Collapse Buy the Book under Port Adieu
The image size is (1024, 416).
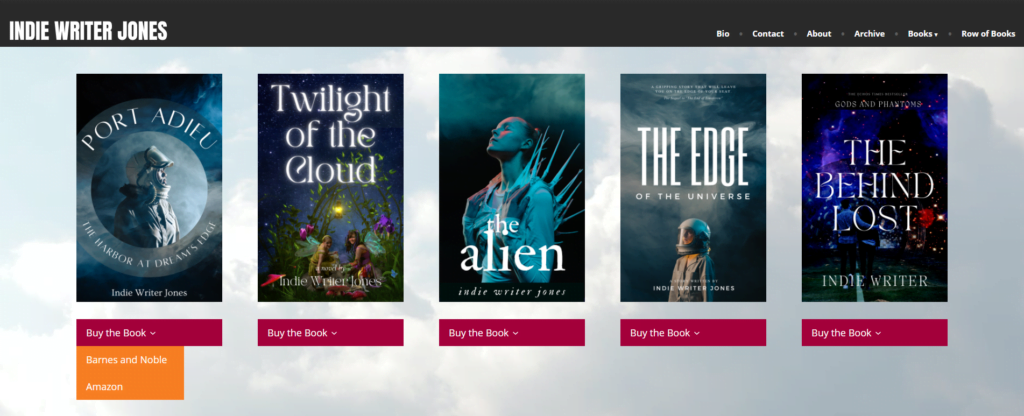[149, 332]
